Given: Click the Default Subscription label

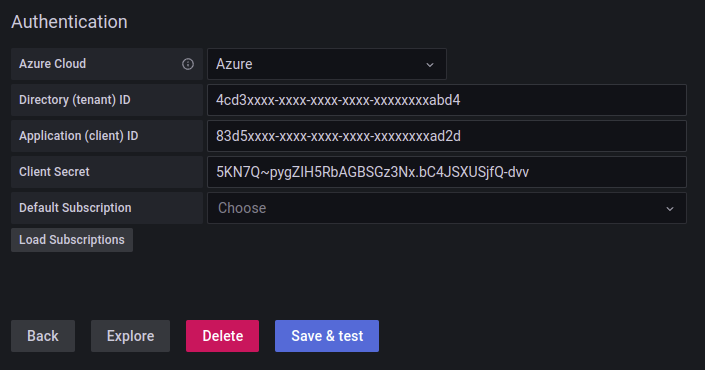Looking at the screenshot, I should coord(75,208).
